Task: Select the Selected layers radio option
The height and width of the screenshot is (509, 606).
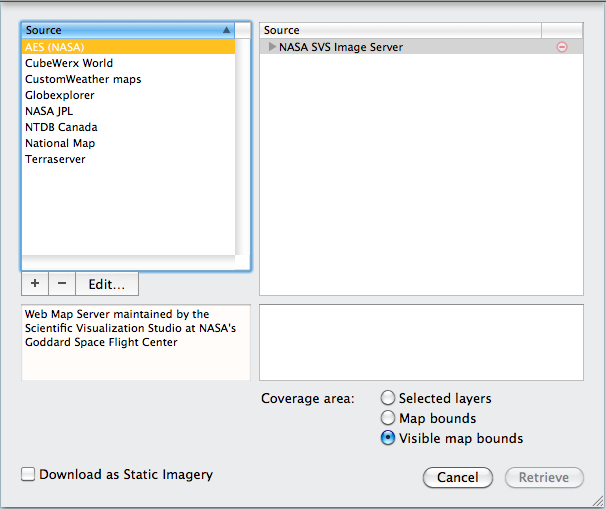Action: coord(388,398)
